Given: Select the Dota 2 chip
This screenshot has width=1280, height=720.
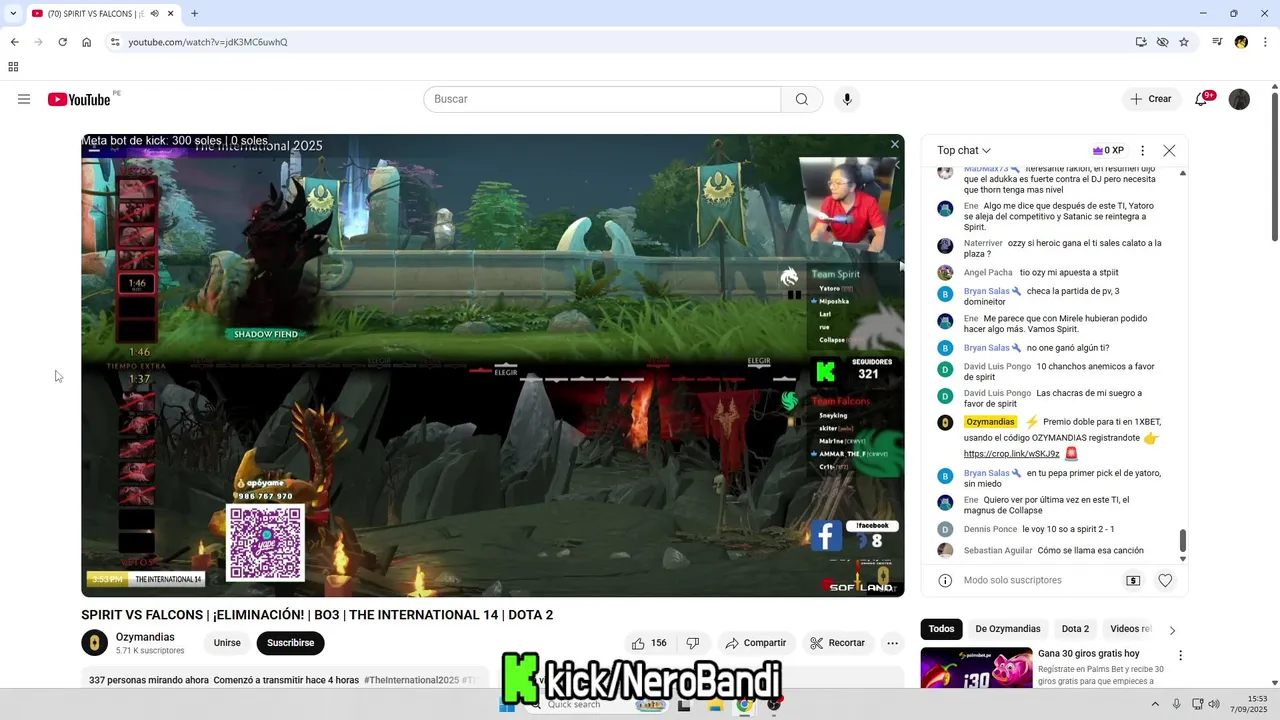Looking at the screenshot, I should tap(1075, 629).
